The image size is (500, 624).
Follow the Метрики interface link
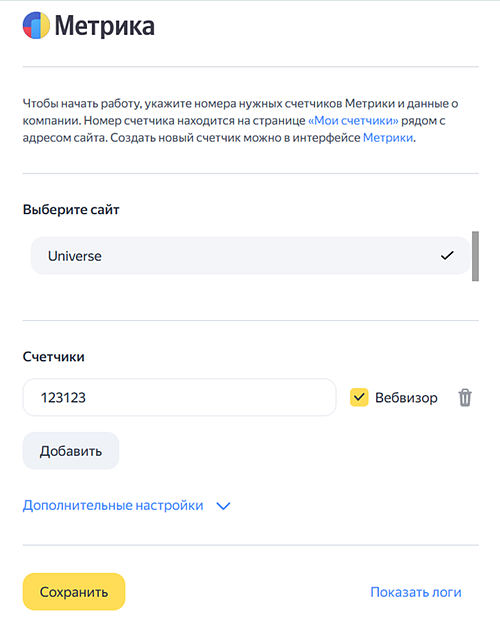(388, 138)
